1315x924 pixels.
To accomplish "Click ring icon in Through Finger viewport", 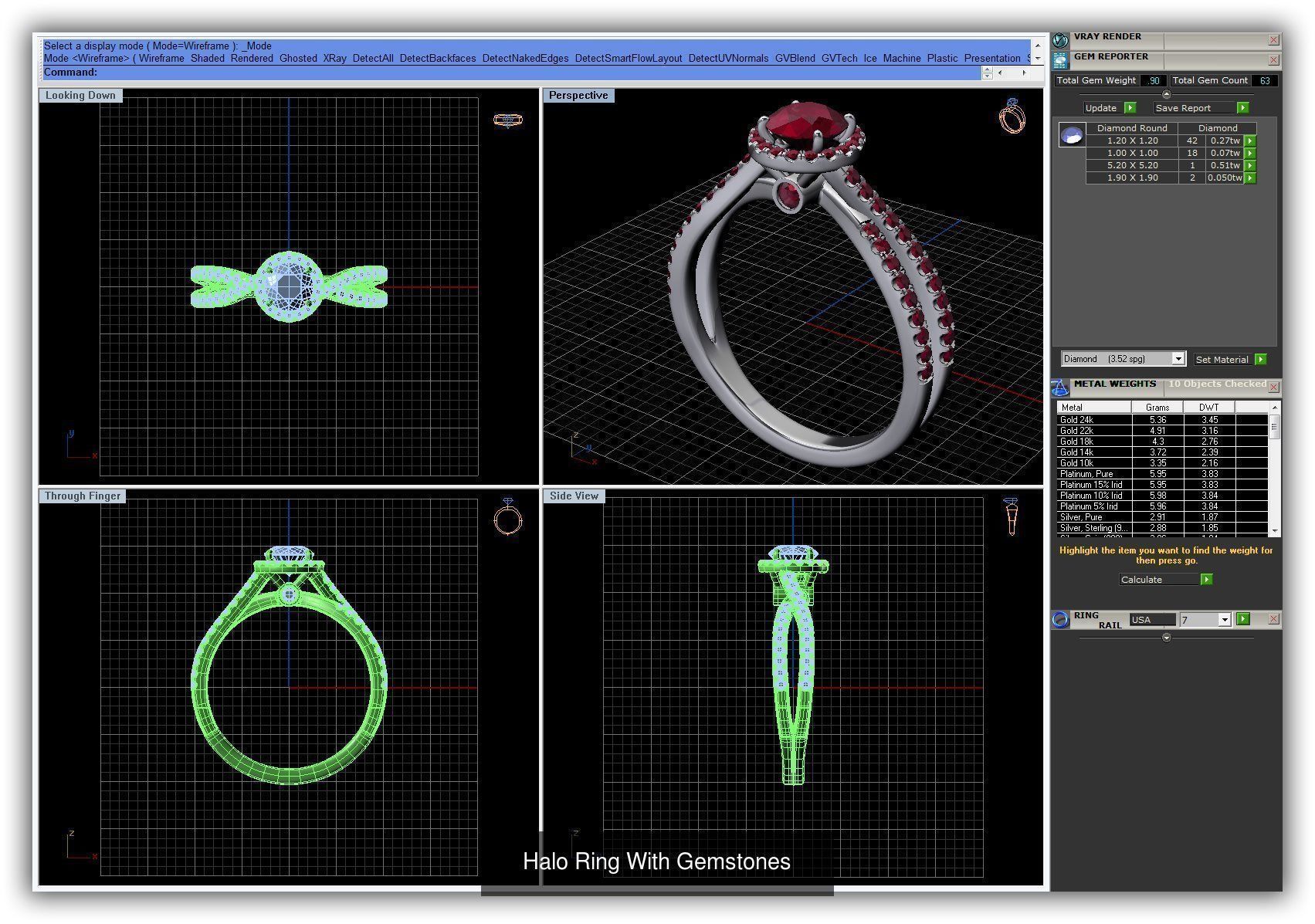I will coord(508,516).
